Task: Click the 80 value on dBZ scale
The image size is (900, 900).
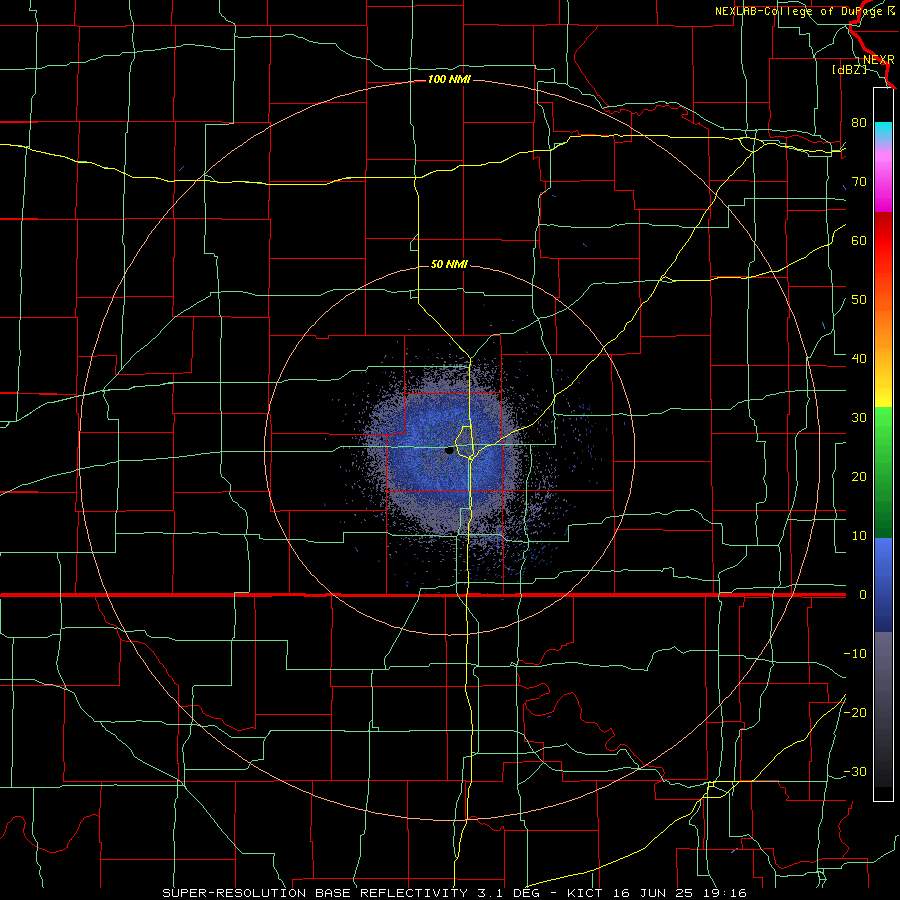Action: point(859,122)
